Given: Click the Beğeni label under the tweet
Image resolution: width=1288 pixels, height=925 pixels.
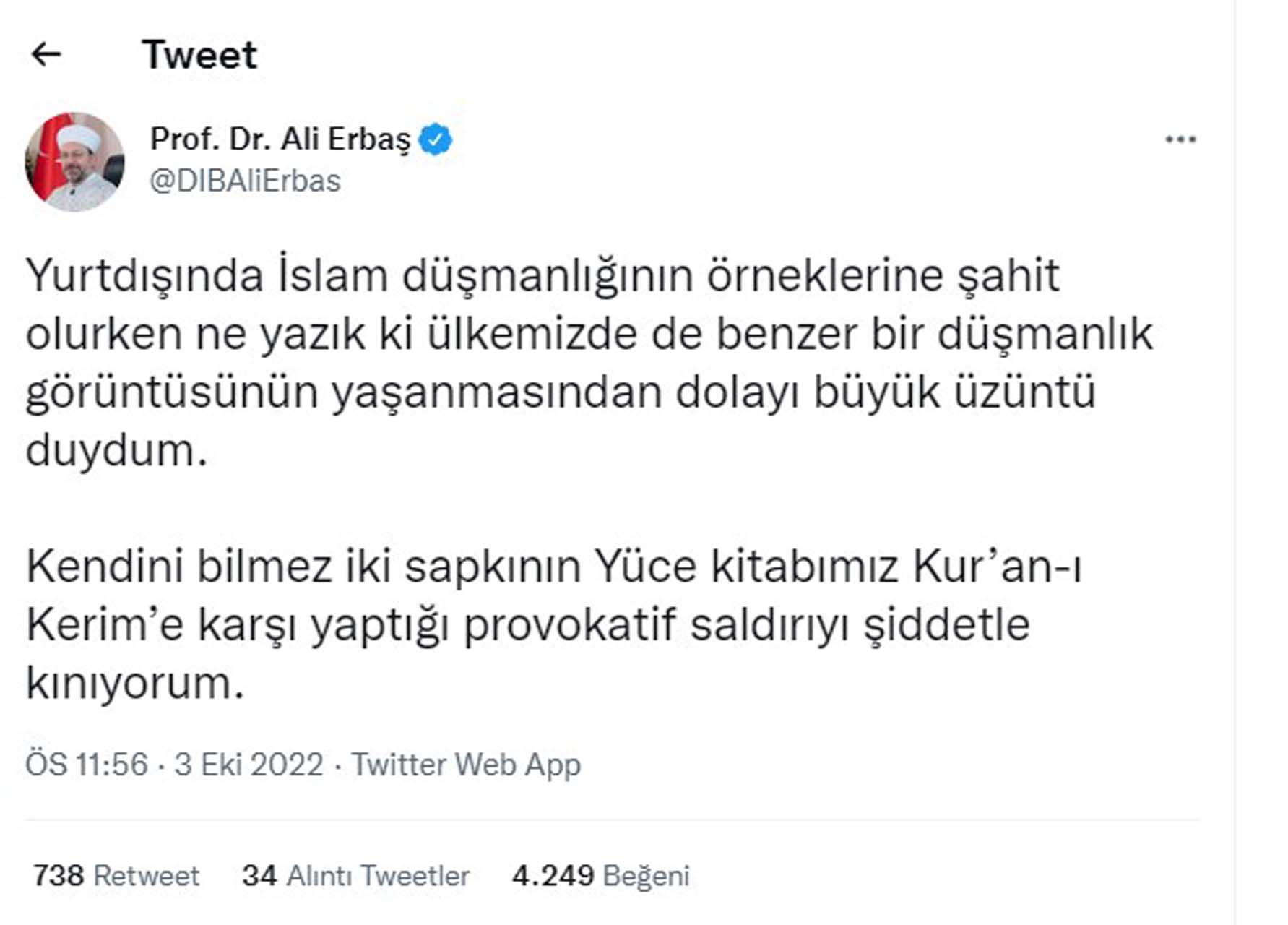Looking at the screenshot, I should [648, 874].
